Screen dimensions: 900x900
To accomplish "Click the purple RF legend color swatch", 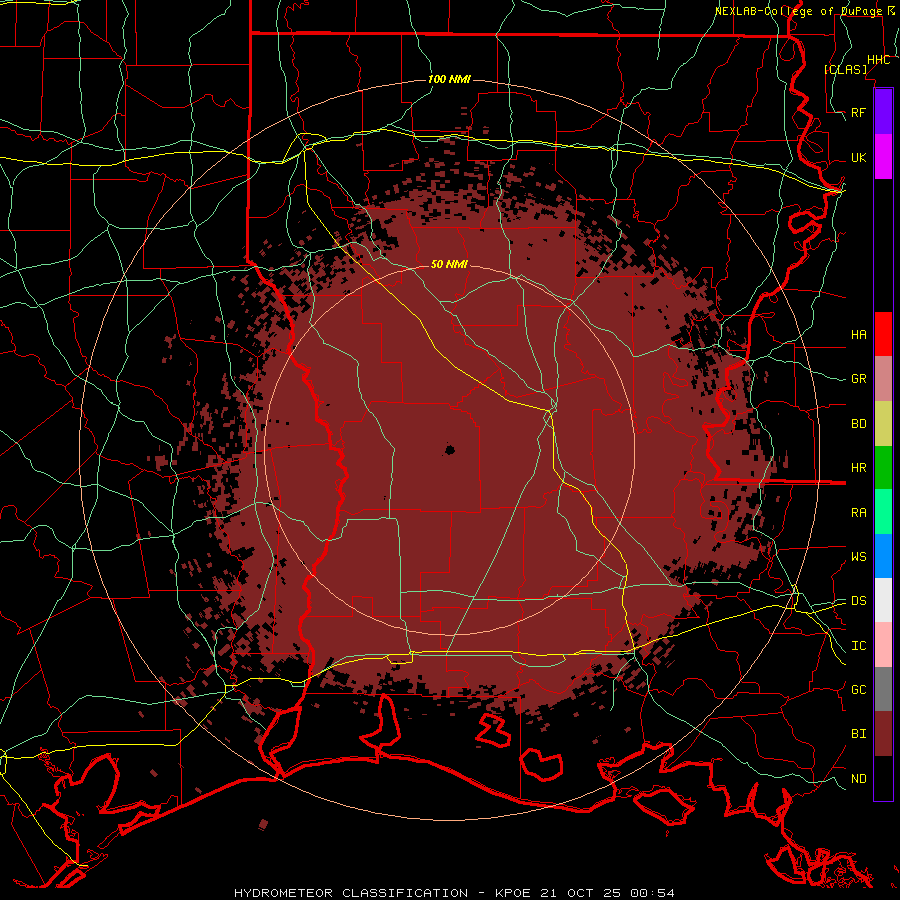I will [883, 112].
